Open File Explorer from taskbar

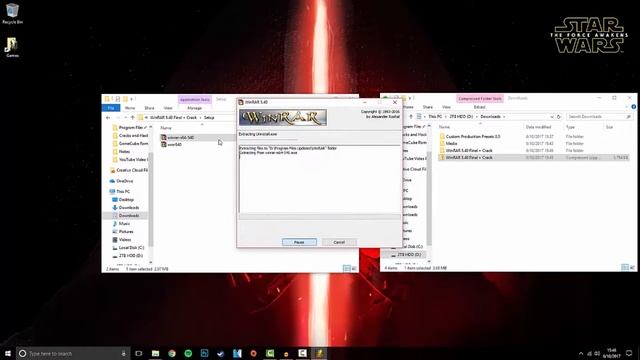[x=156, y=353]
